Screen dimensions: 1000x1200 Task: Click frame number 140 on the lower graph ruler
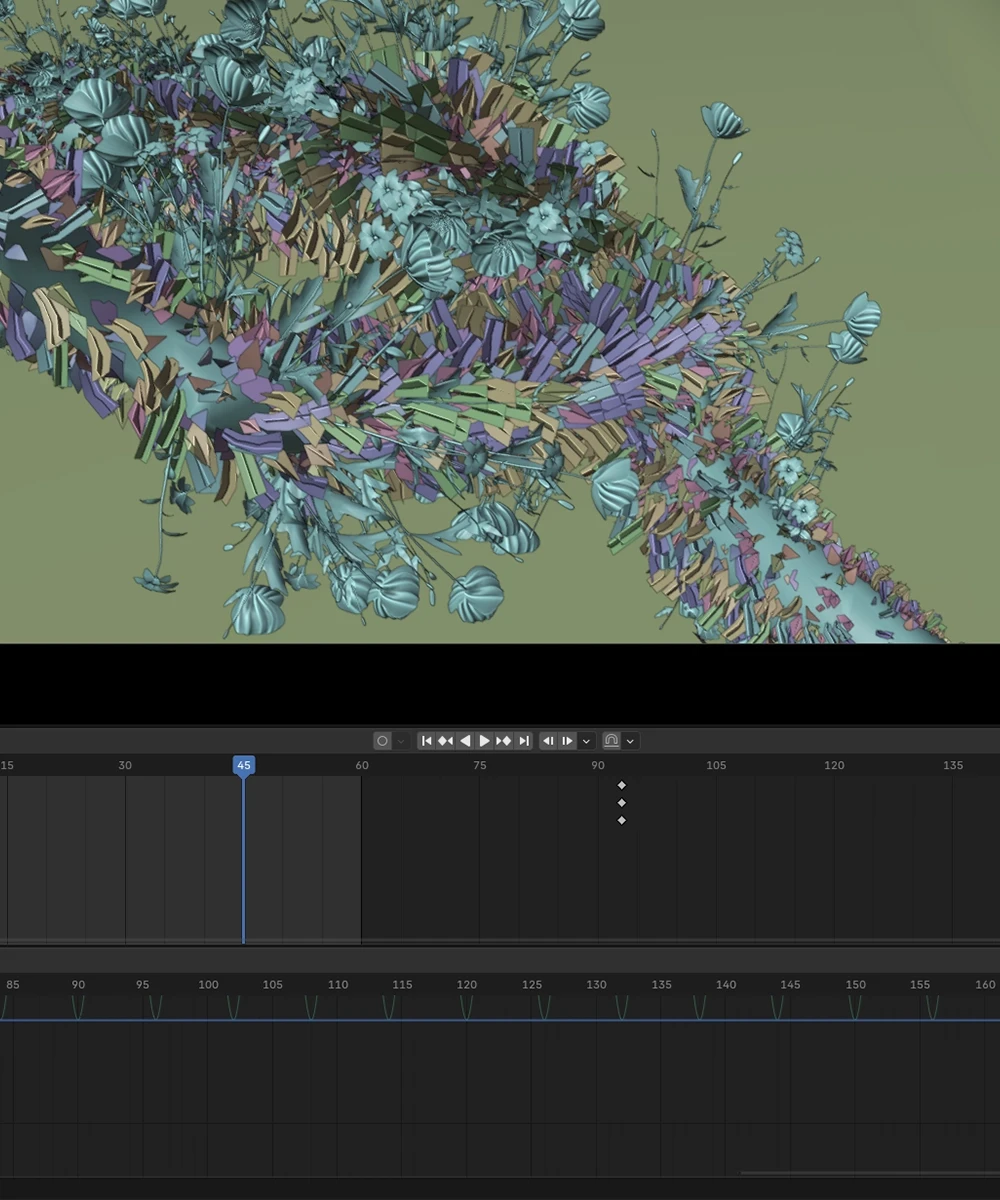[x=726, y=985]
